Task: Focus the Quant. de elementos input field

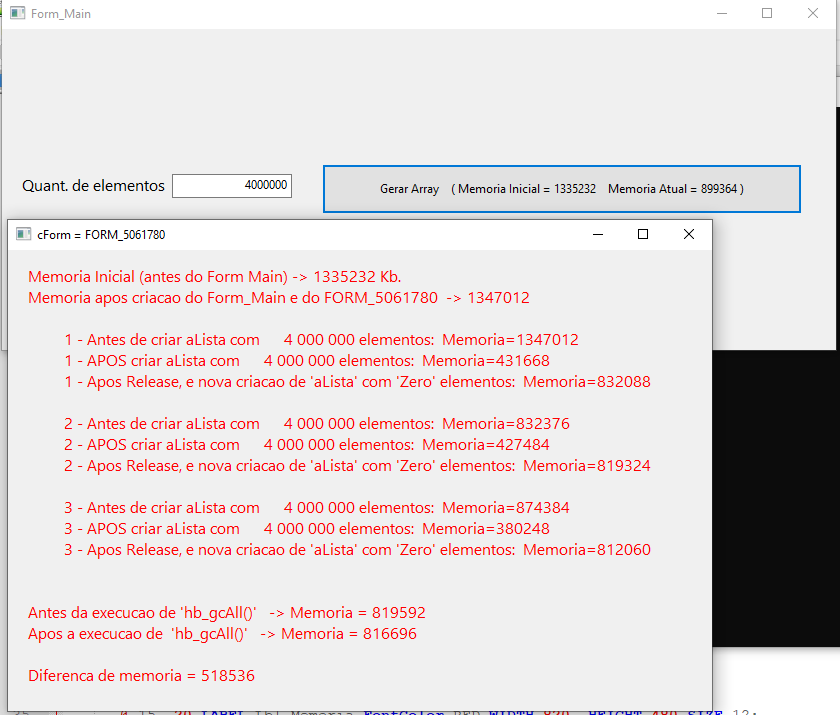Action: (232, 186)
